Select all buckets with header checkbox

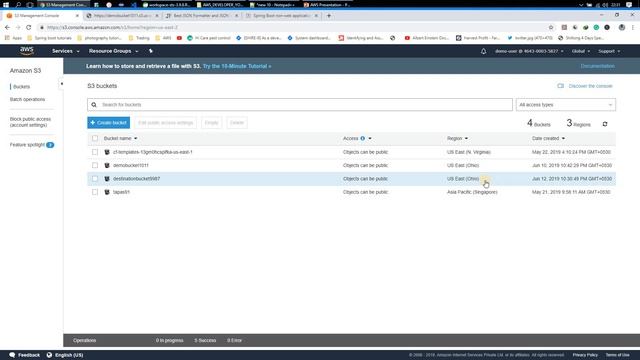(x=95, y=138)
